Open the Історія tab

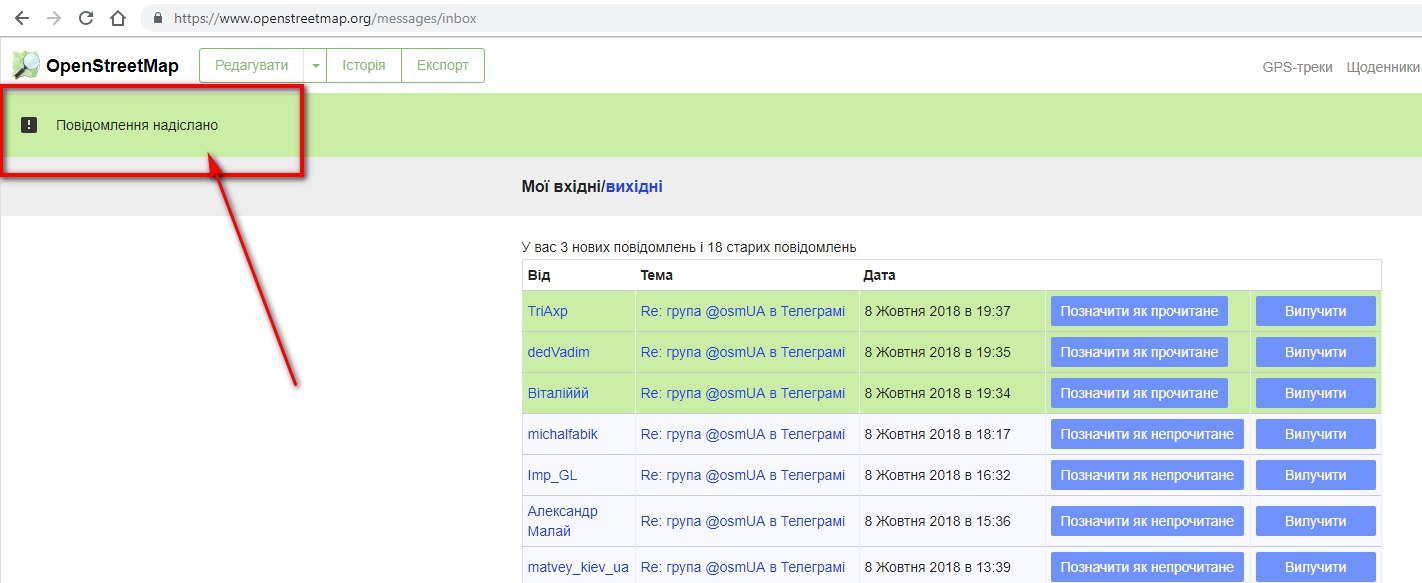pyautogui.click(x=364, y=65)
